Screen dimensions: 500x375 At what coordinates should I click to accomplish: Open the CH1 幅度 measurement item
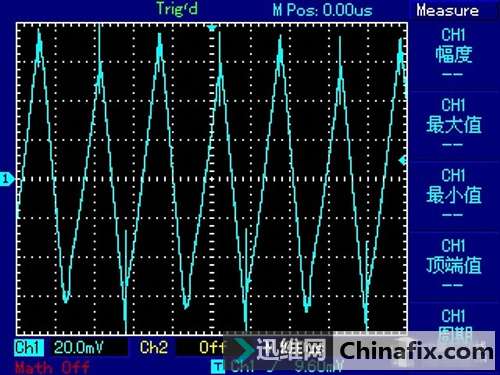click(x=453, y=53)
